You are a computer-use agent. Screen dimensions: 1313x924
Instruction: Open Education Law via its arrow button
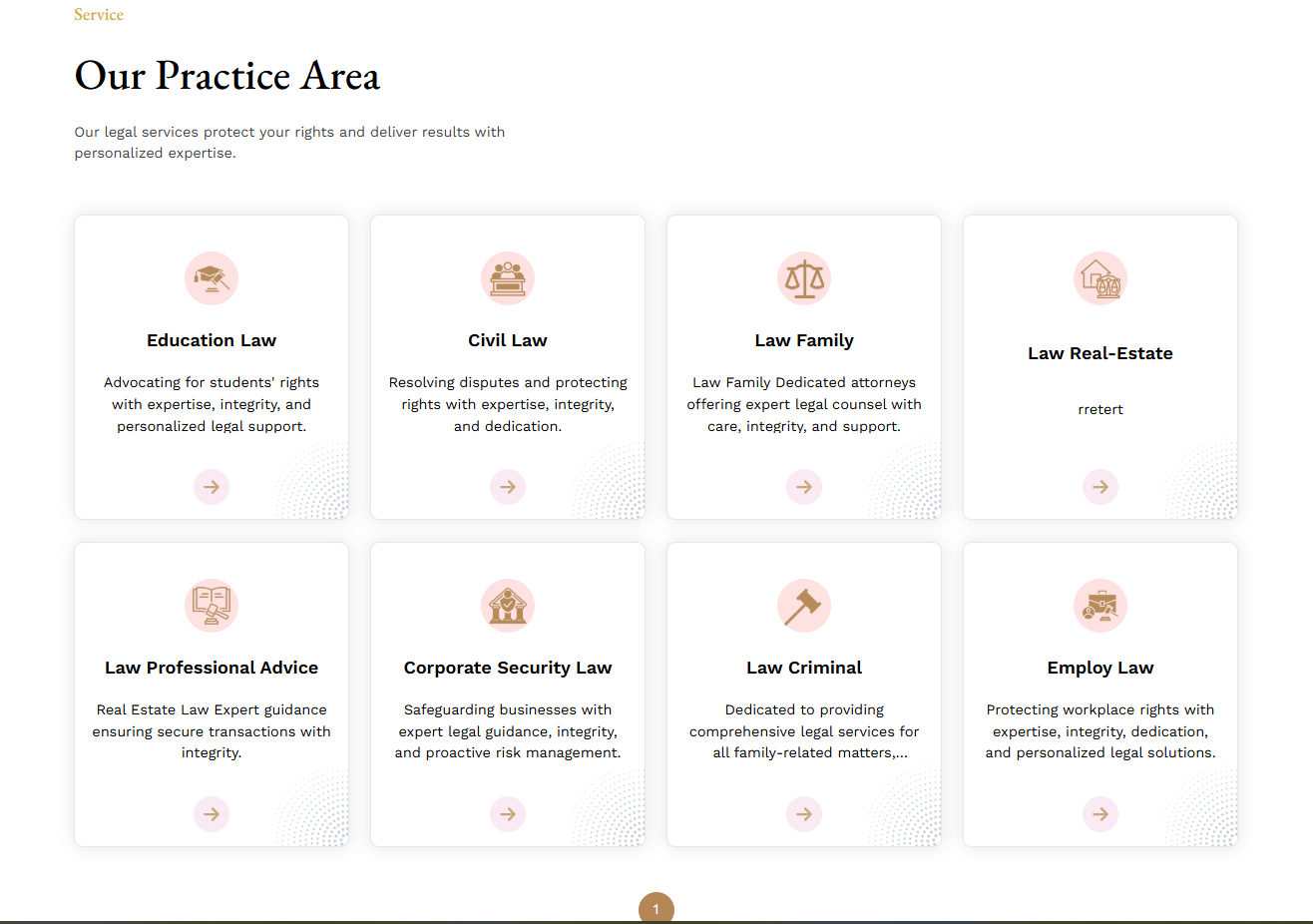coord(212,487)
